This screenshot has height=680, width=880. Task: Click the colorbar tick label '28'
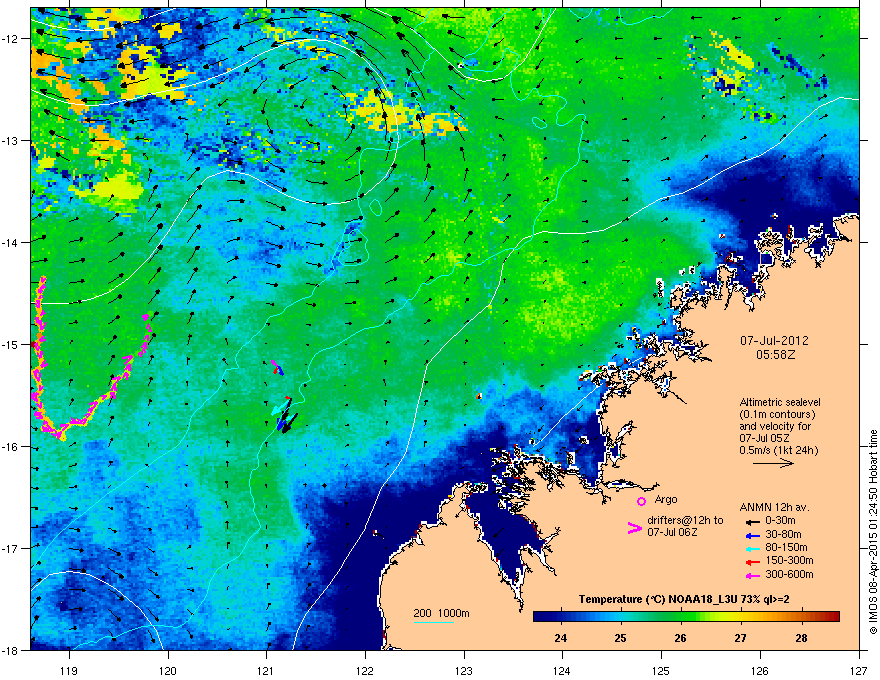point(801,638)
